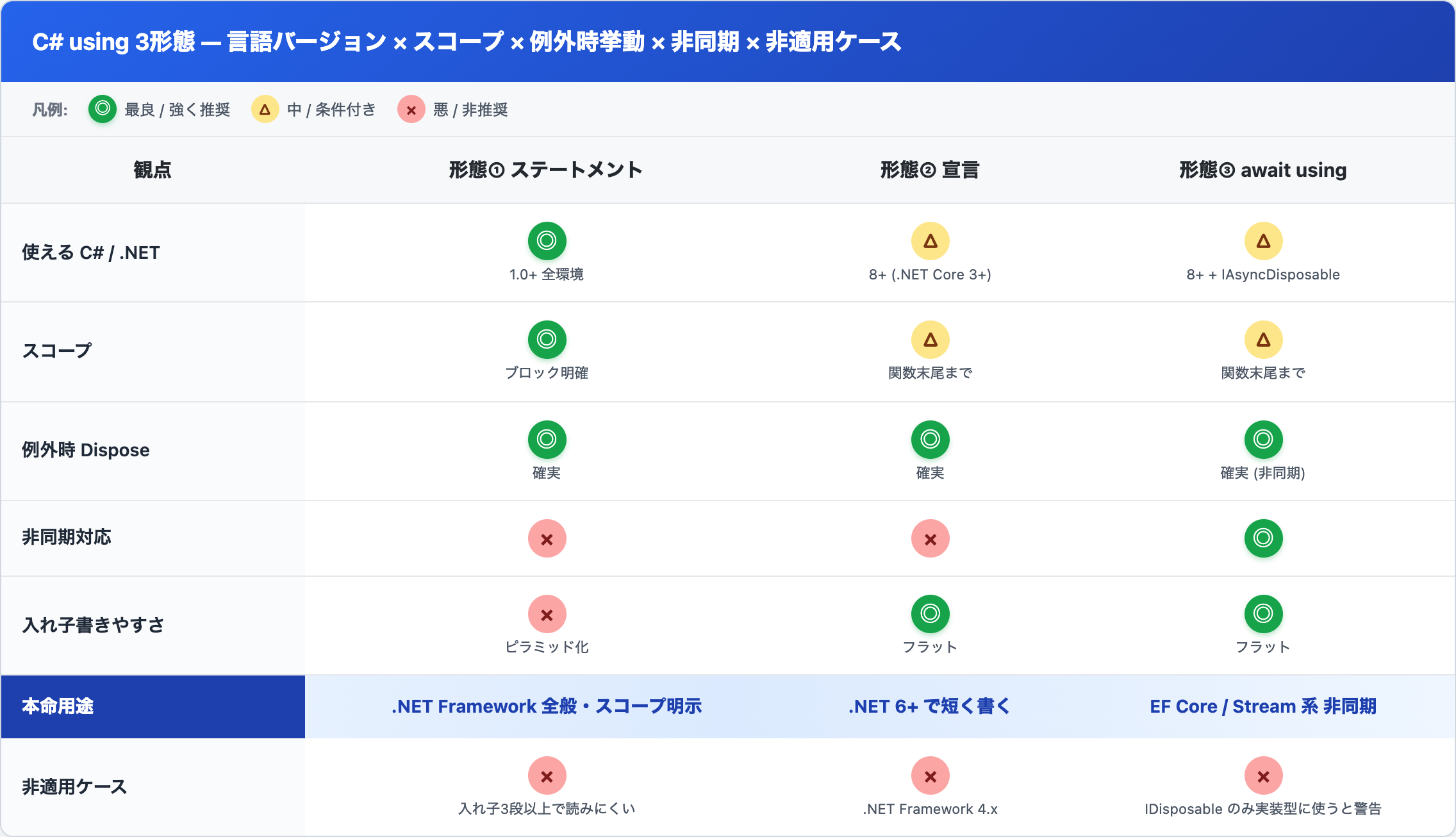Click EF Core / Stream 系 非同期 text
The width and height of the screenshot is (1456, 837).
(1263, 706)
